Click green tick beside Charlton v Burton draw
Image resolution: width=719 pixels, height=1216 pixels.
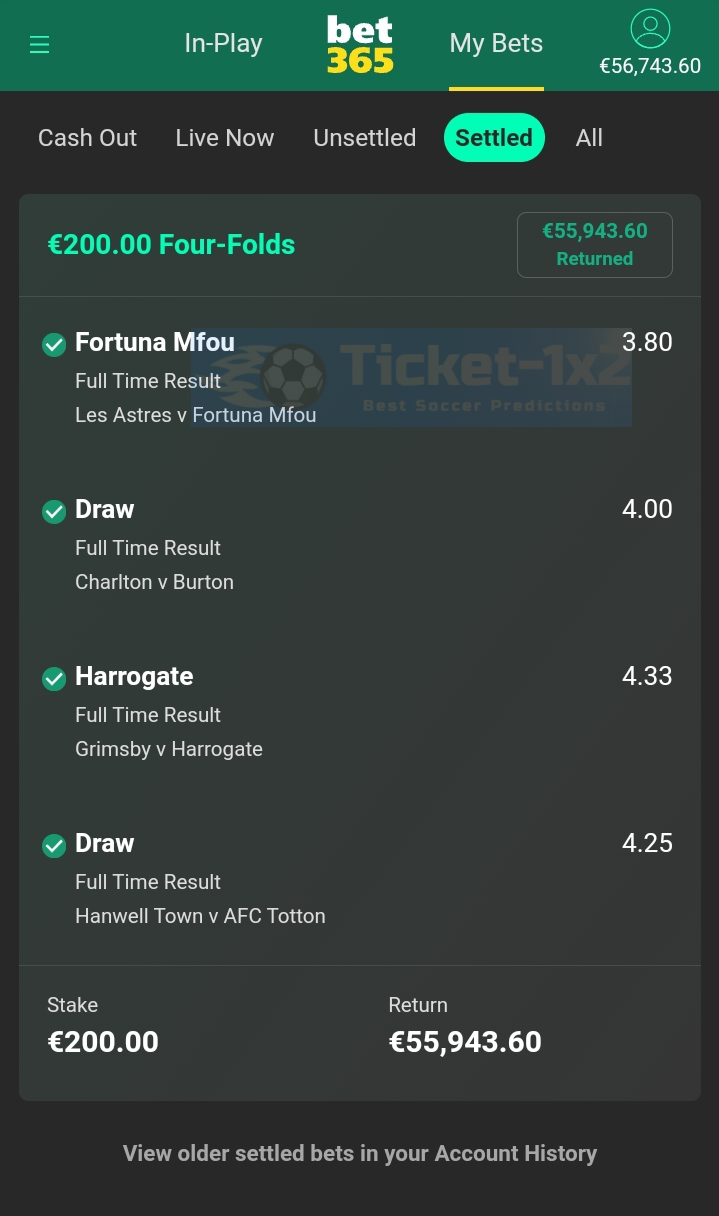[x=54, y=511]
